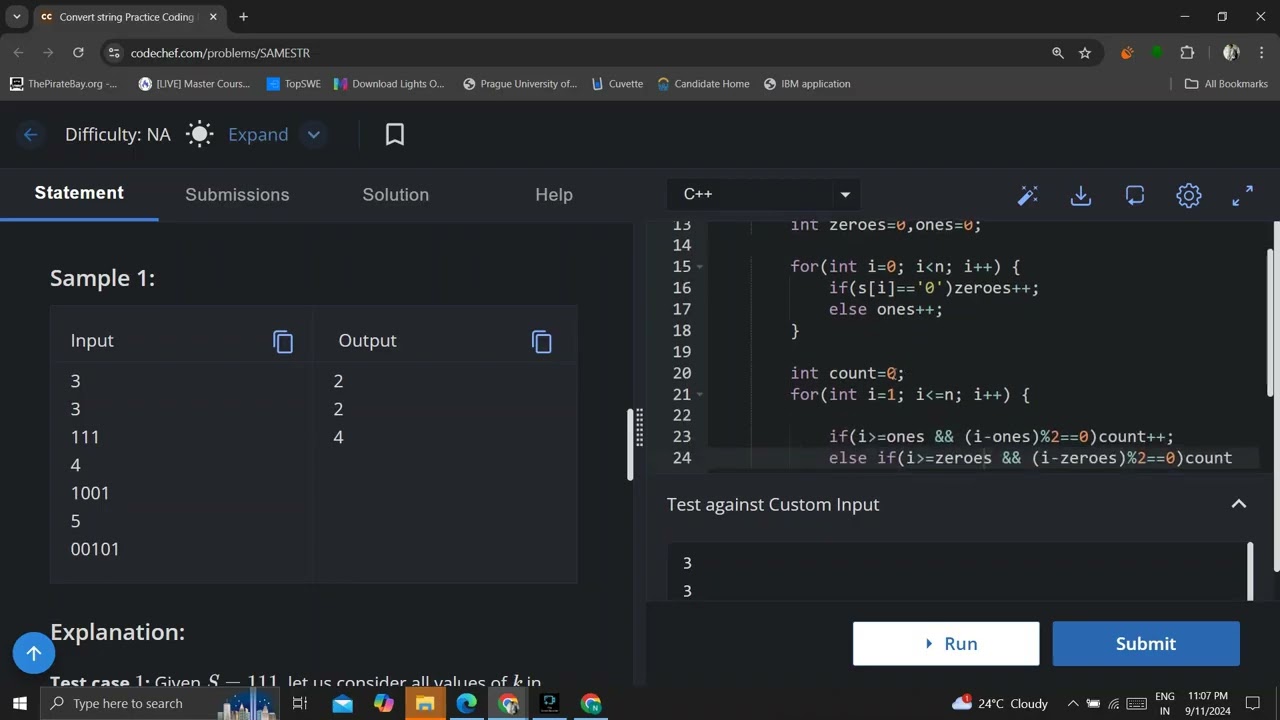Image resolution: width=1280 pixels, height=720 pixels.
Task: Open the IBM application bookmark
Action: coord(807,84)
